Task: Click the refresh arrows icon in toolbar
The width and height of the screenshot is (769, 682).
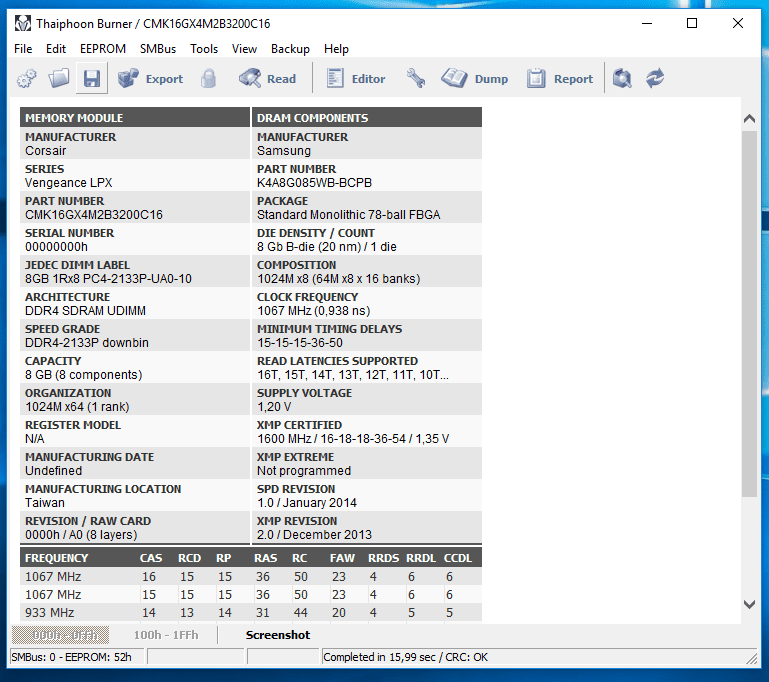Action: click(655, 78)
